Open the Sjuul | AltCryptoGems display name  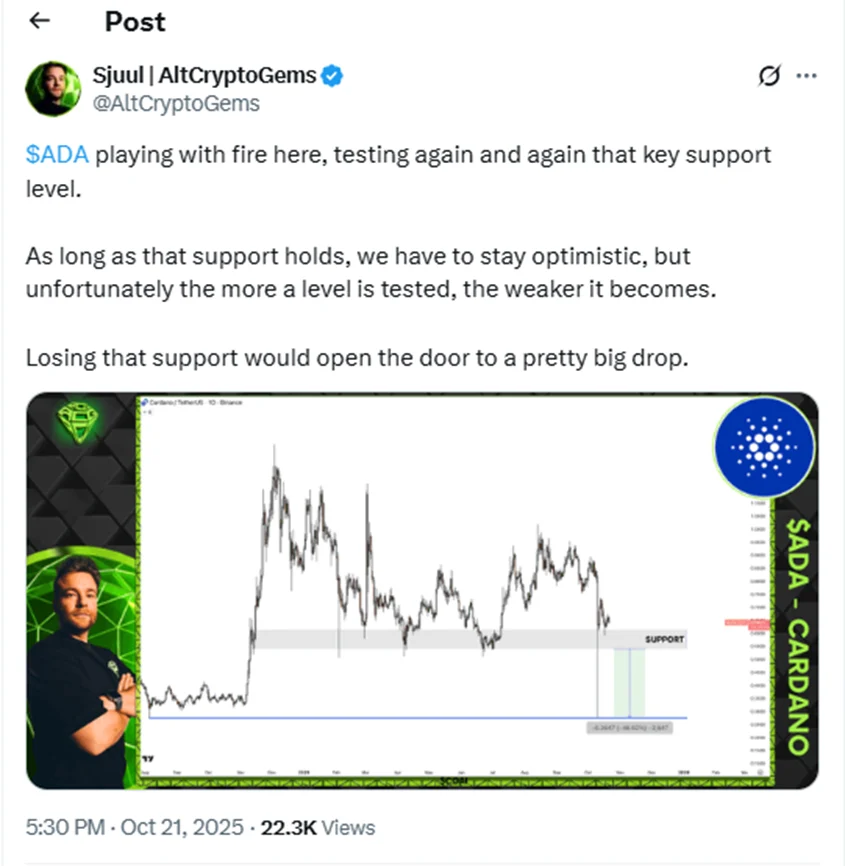tap(205, 75)
